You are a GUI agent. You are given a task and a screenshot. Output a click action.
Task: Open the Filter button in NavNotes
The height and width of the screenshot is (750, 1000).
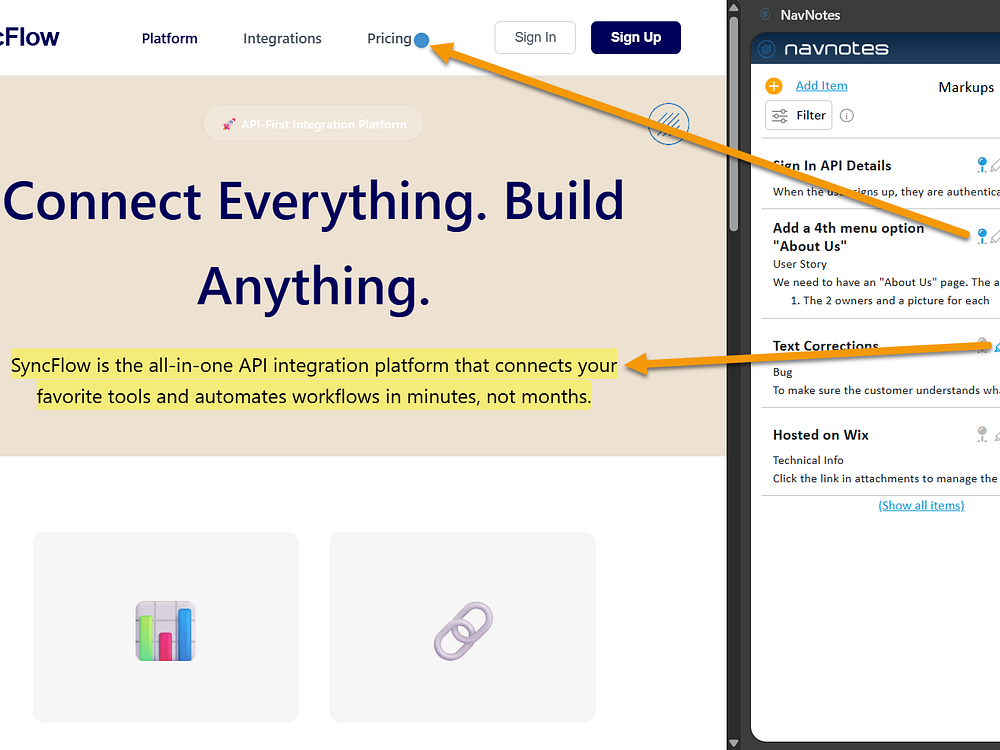coord(798,115)
